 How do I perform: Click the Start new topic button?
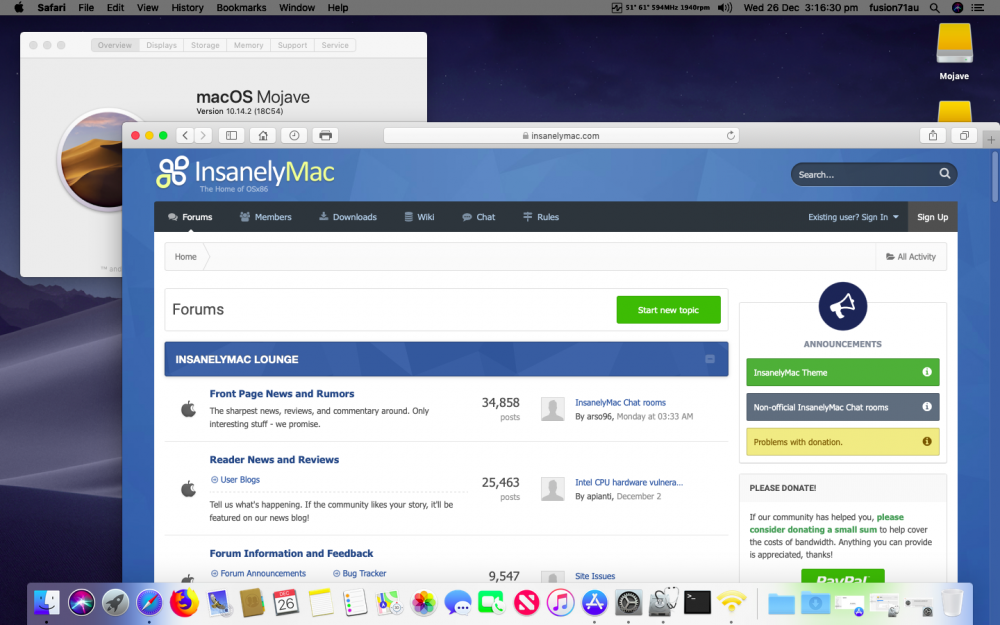click(x=668, y=310)
